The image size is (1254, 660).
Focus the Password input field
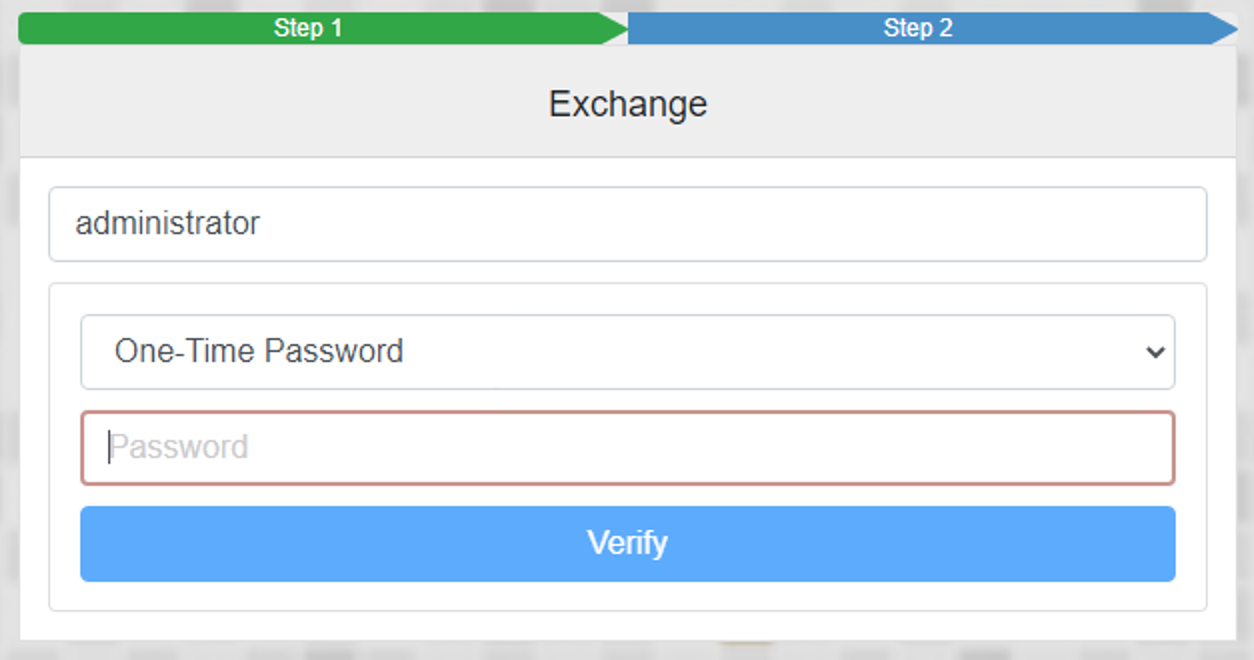pos(627,448)
